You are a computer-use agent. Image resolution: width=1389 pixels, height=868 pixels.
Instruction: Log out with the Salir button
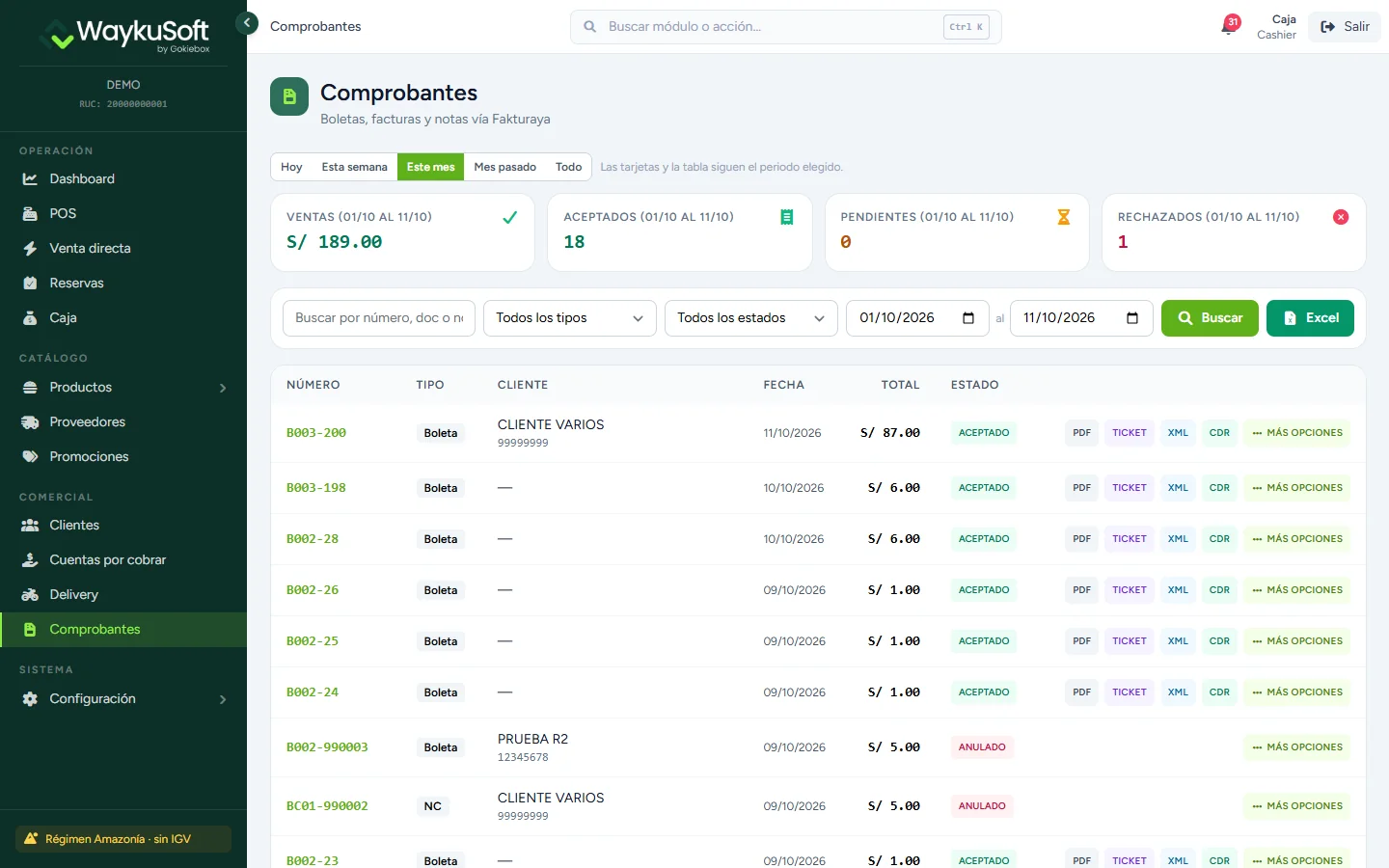[1345, 27]
